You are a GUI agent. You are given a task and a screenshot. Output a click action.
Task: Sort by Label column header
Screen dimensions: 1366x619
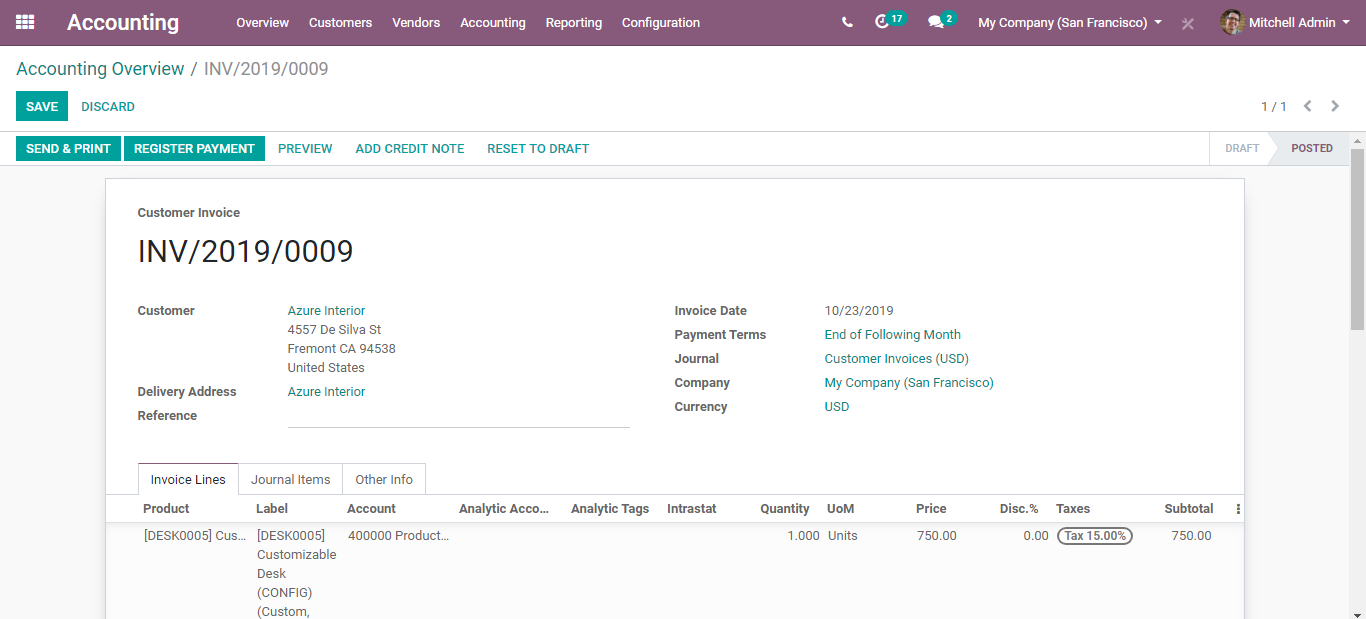click(272, 509)
